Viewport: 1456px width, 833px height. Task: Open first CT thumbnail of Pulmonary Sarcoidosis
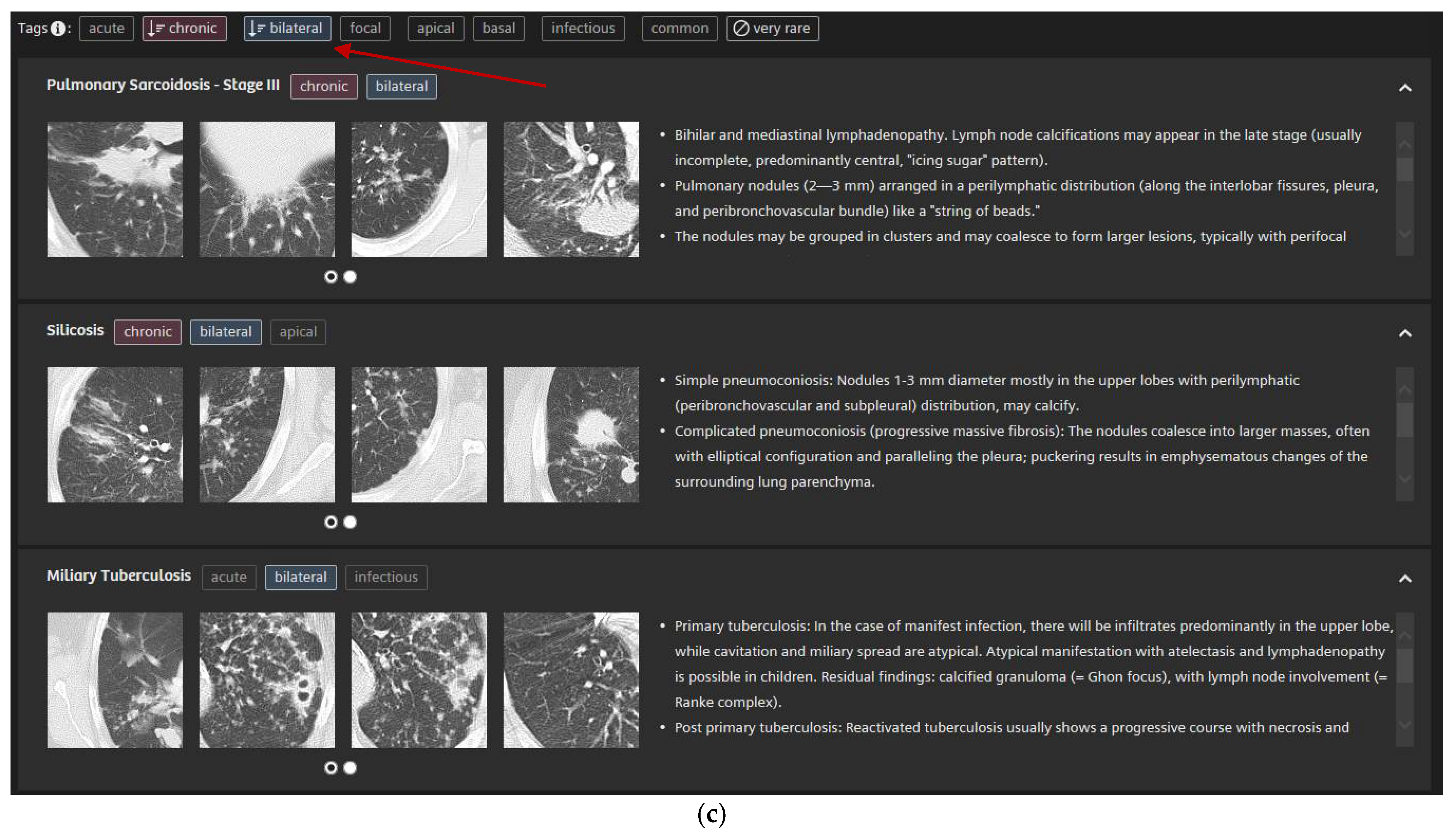click(x=115, y=189)
